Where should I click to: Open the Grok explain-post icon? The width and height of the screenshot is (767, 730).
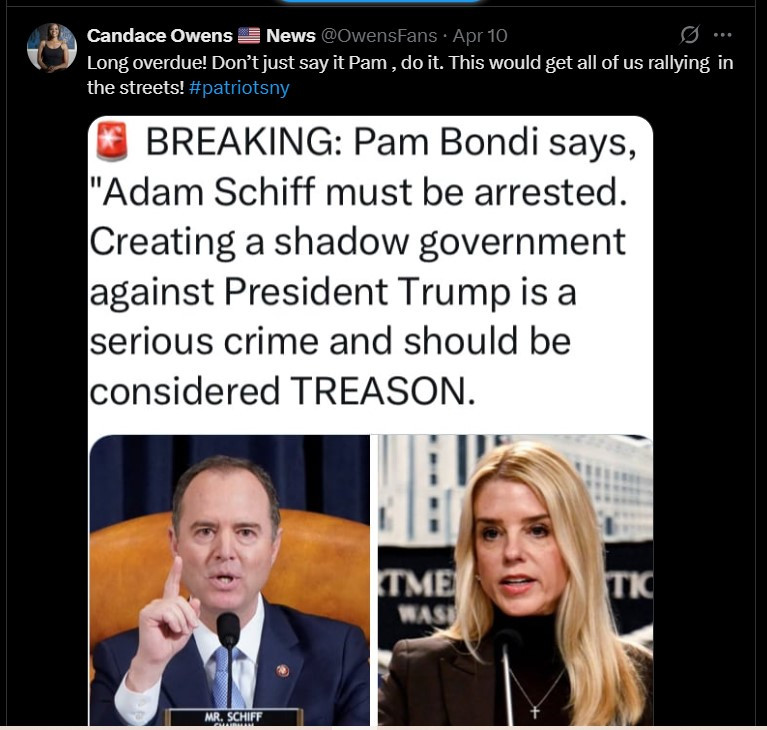(690, 35)
